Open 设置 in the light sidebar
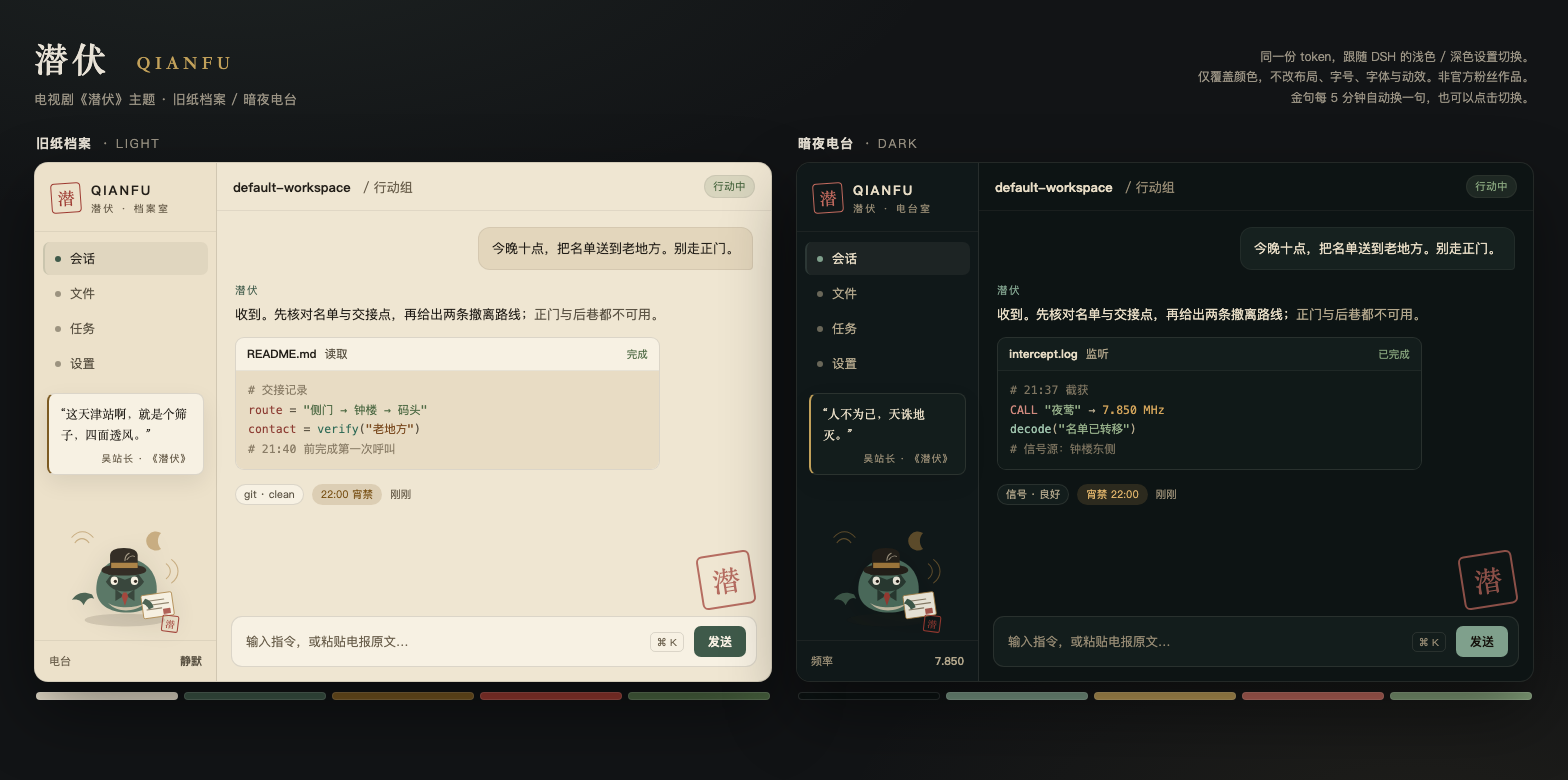 125,363
